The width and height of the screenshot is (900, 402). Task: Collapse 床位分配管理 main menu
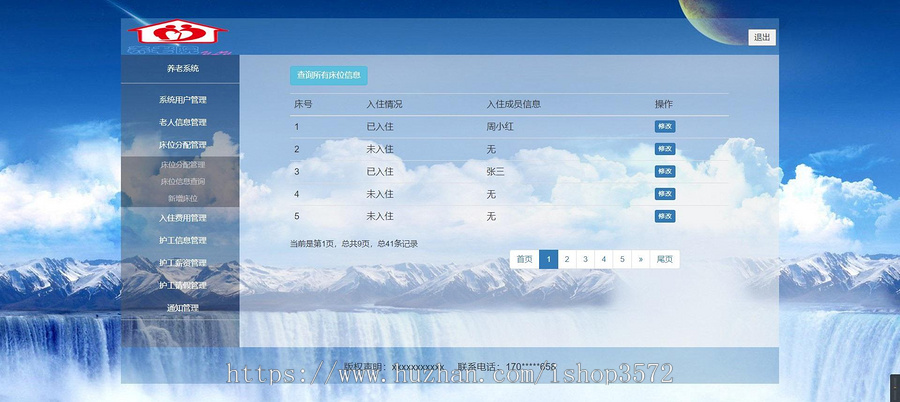click(183, 145)
